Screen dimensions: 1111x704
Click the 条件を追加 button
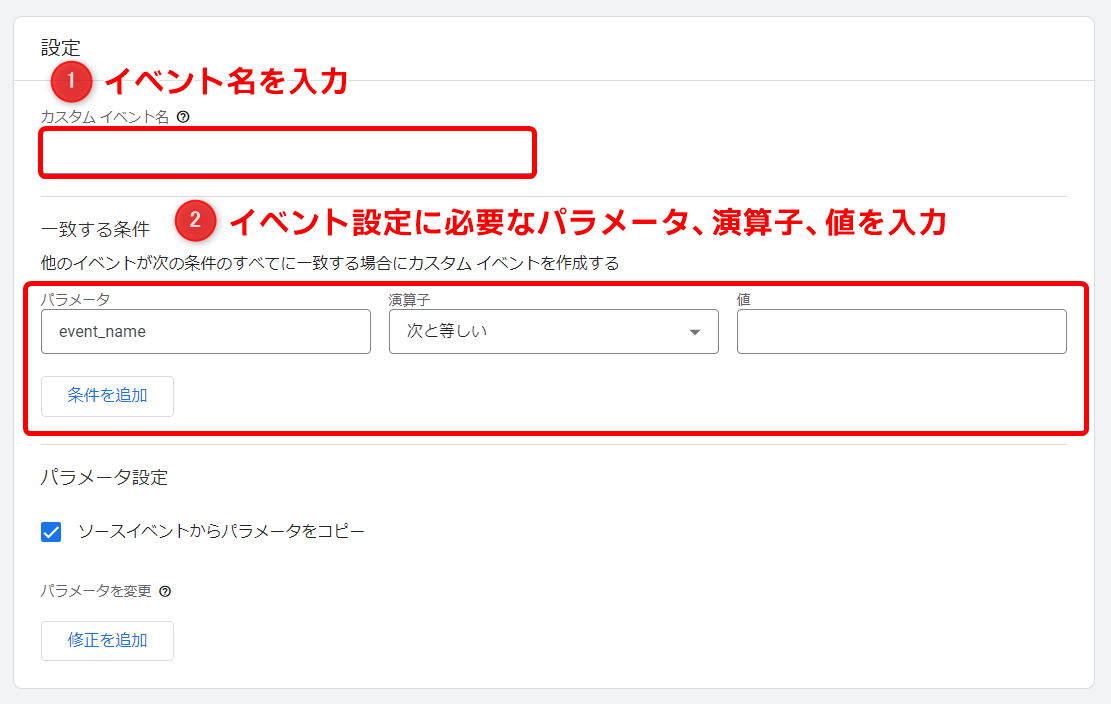107,396
